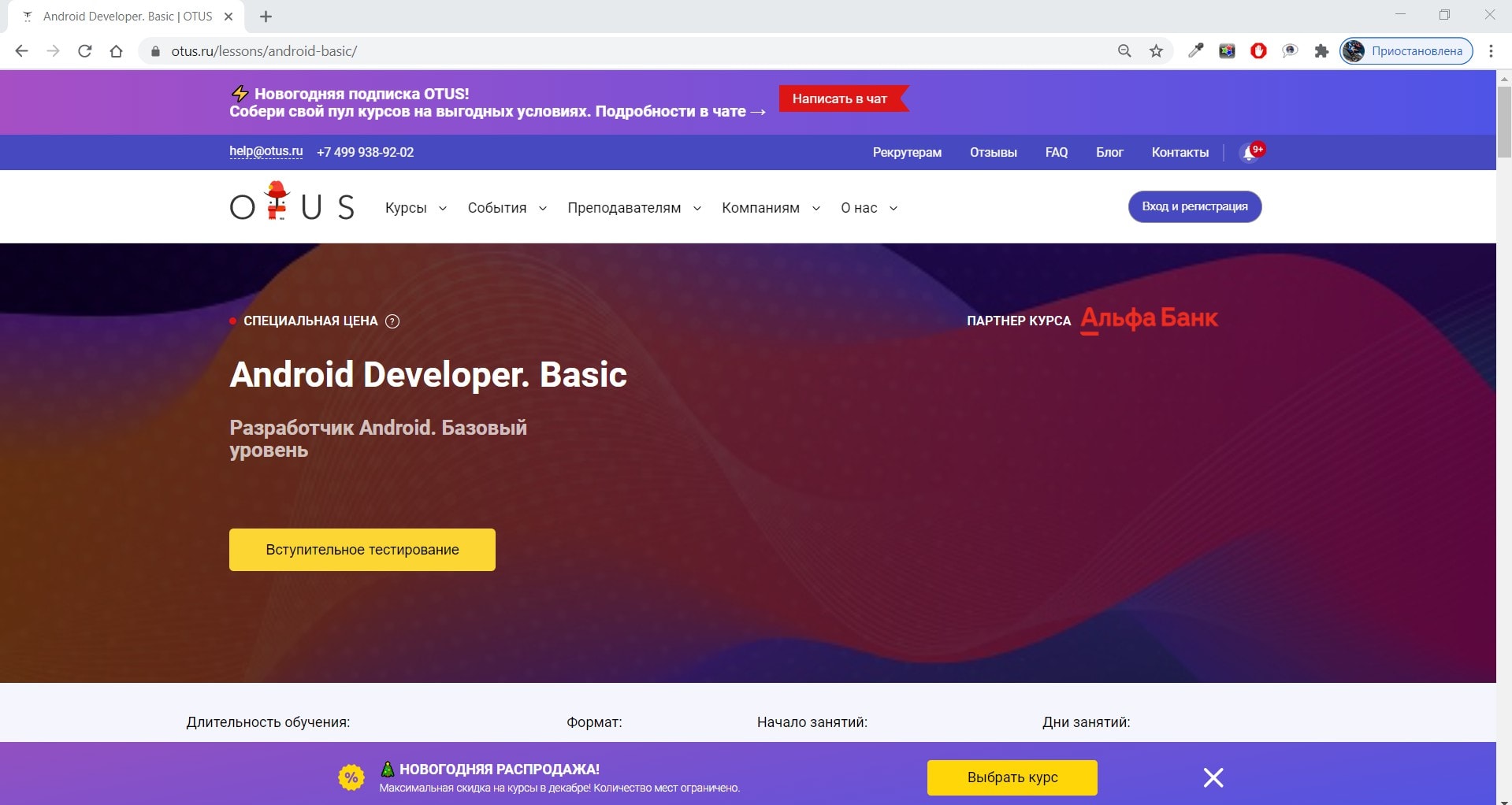
Task: Open the Блог link
Action: click(1109, 152)
